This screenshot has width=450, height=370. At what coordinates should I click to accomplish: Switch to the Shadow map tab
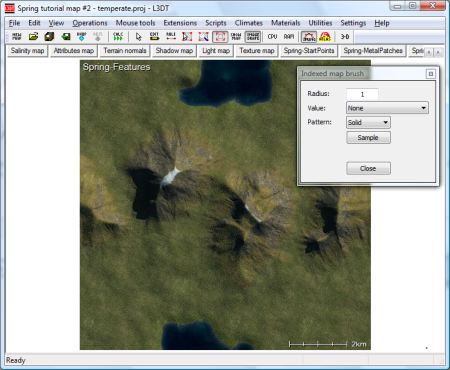tap(174, 51)
